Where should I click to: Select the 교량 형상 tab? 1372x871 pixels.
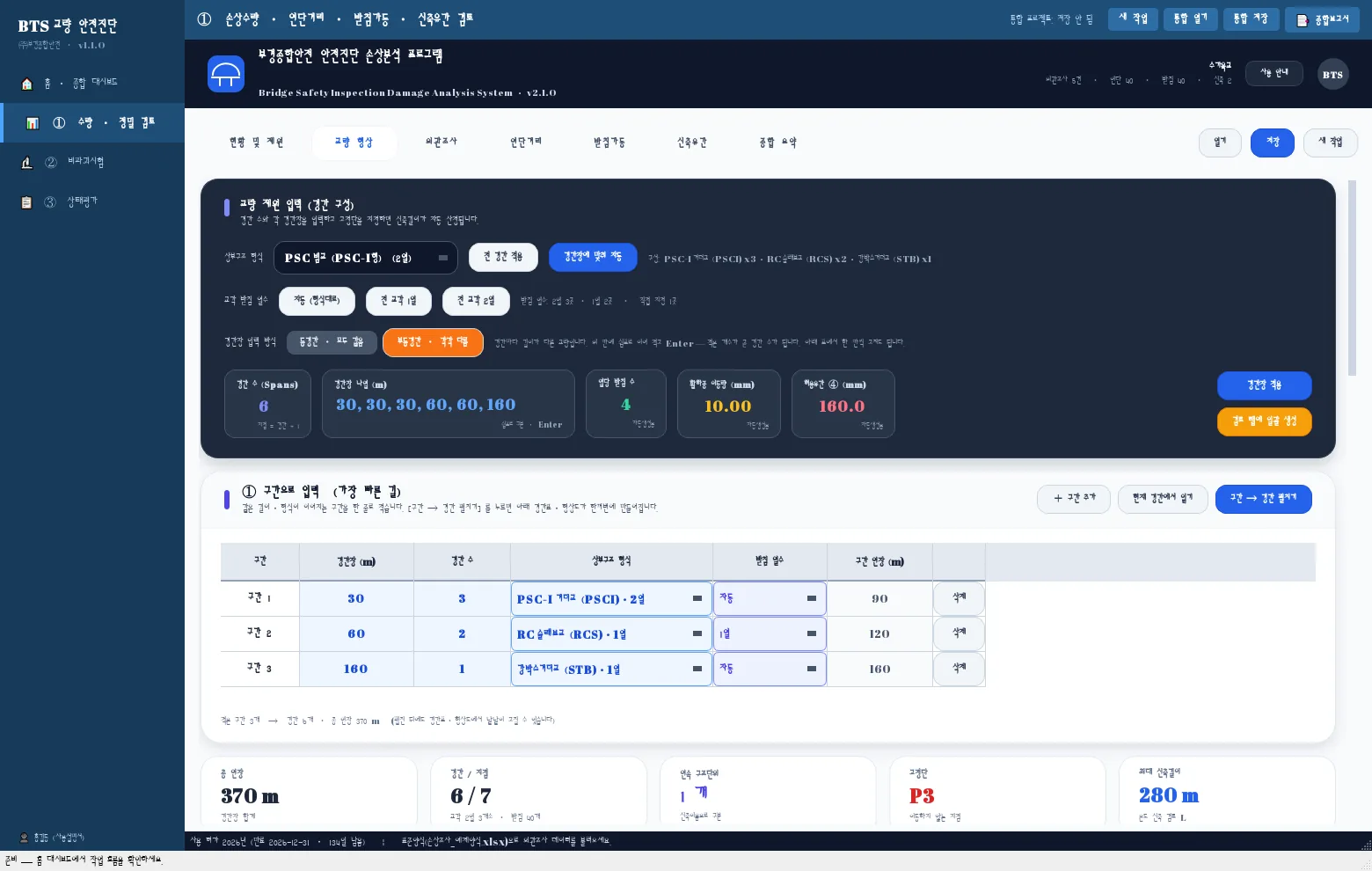point(354,142)
